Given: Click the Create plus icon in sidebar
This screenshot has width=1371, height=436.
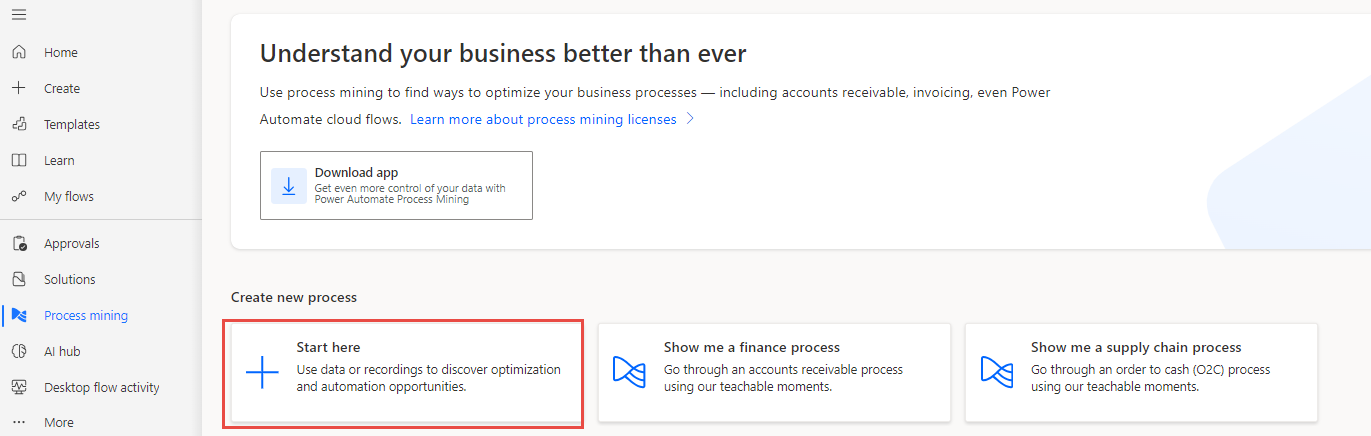Looking at the screenshot, I should pyautogui.click(x=19, y=88).
